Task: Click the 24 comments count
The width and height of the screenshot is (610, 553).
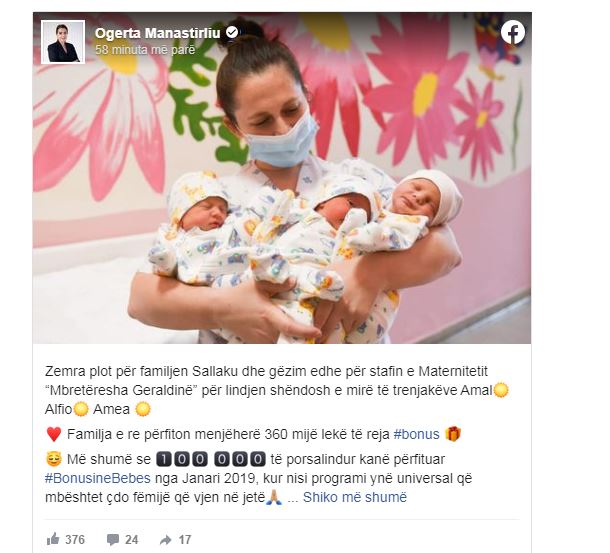Action: (x=131, y=539)
